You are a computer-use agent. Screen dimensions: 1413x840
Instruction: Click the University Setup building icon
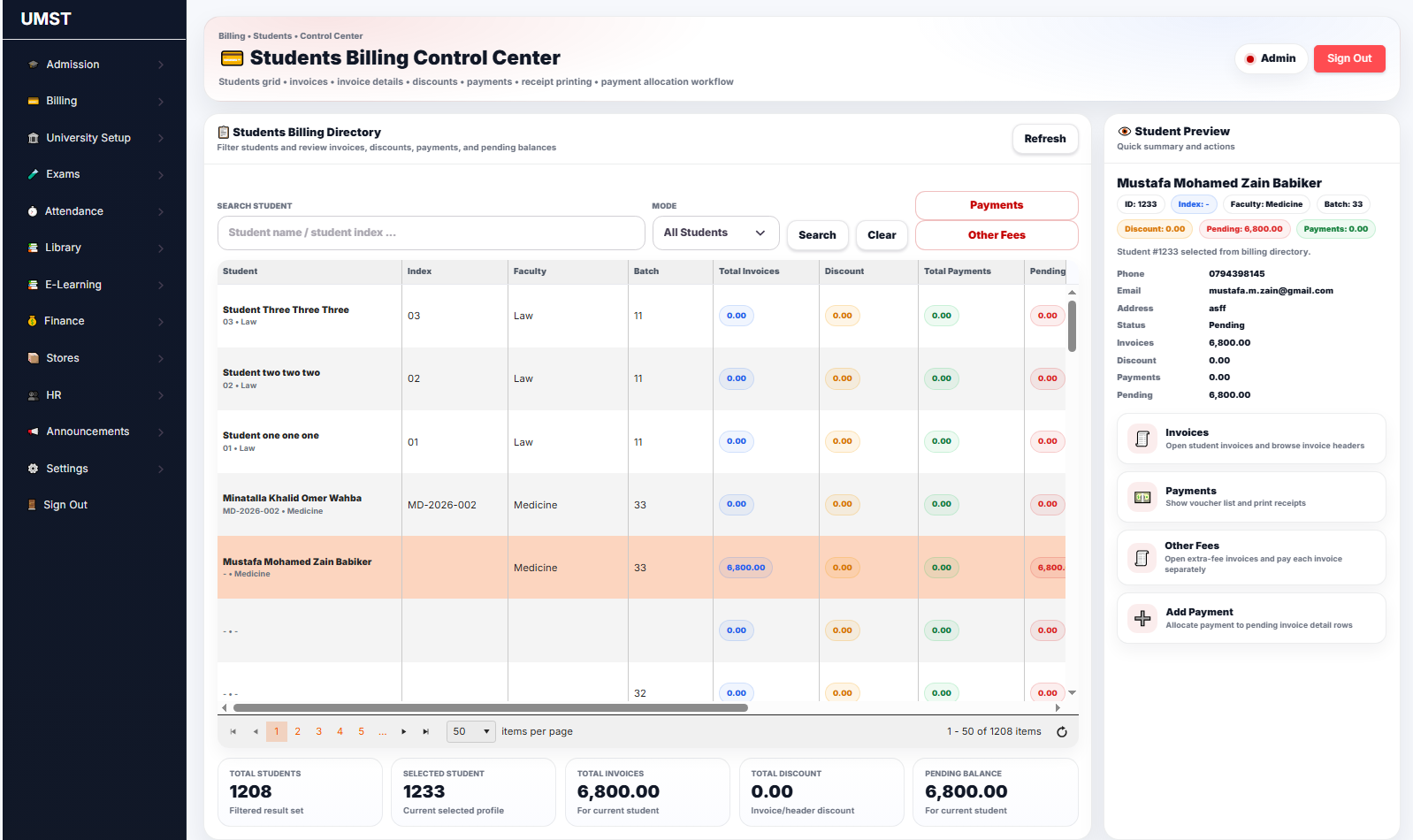(34, 138)
